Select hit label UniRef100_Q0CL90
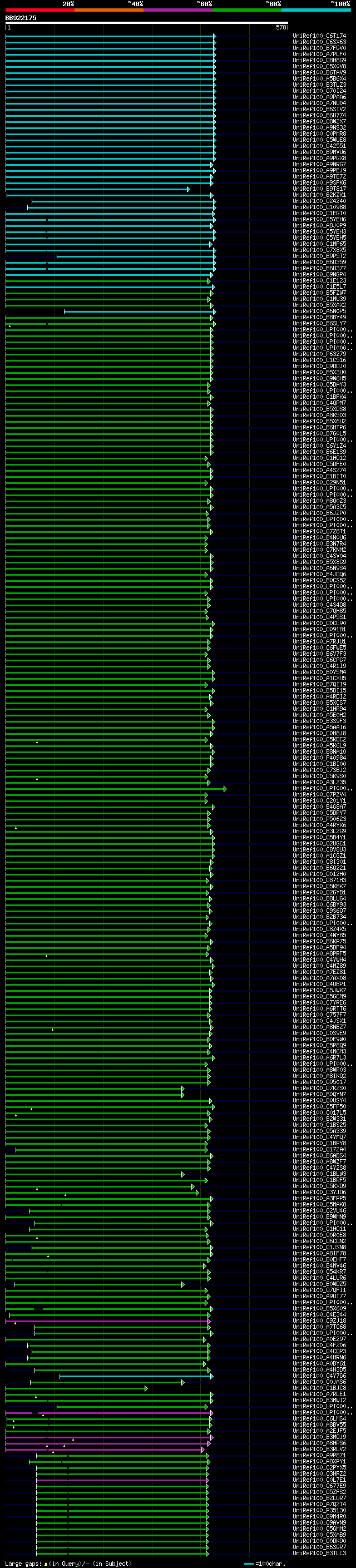This screenshot has width=356, height=1568. tap(319, 623)
